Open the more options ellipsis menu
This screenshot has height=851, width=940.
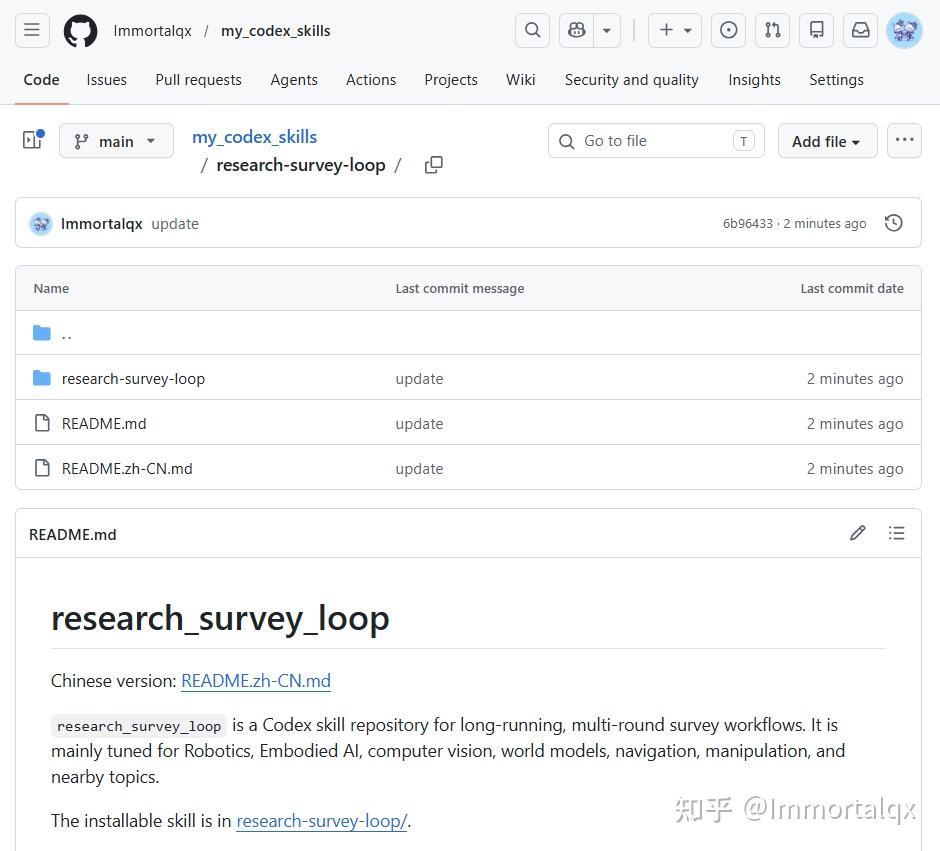[904, 141]
